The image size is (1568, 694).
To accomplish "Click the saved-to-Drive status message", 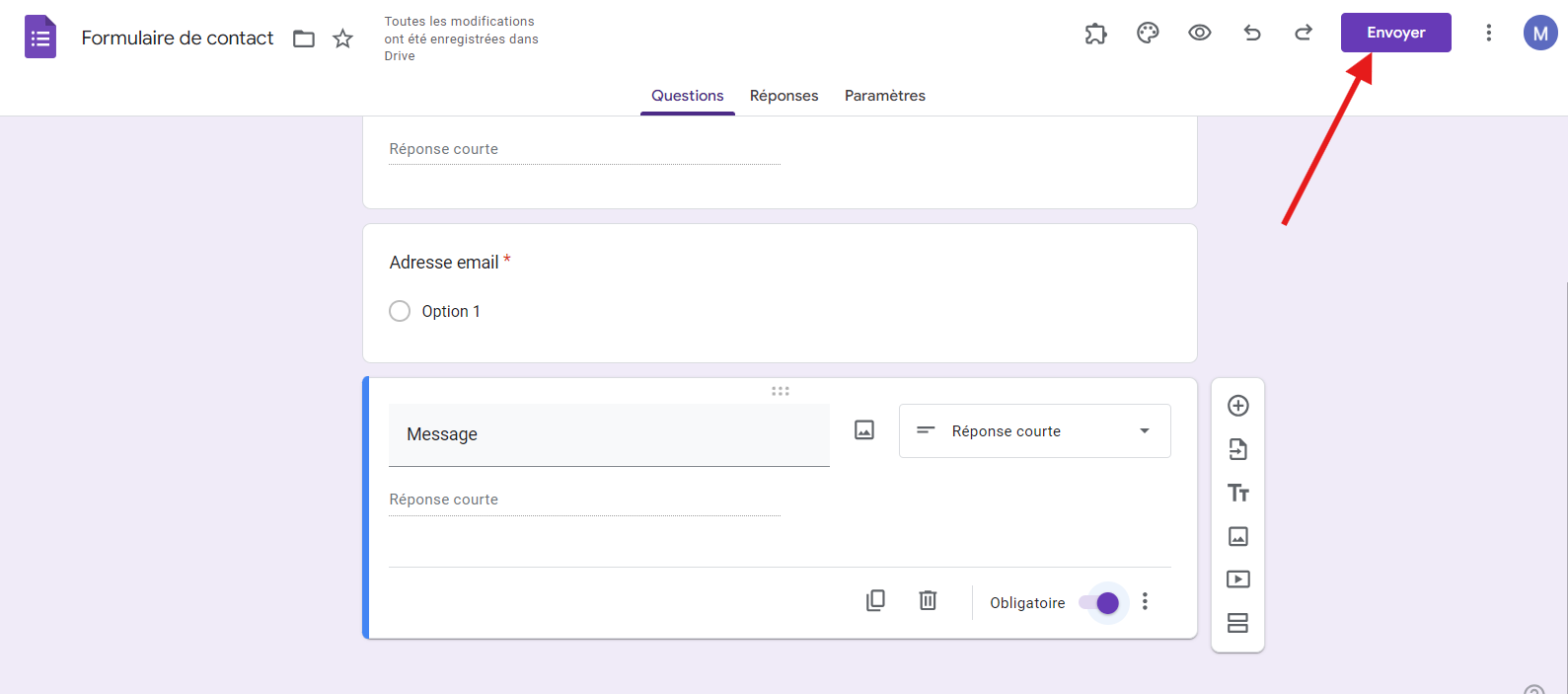I will [461, 39].
